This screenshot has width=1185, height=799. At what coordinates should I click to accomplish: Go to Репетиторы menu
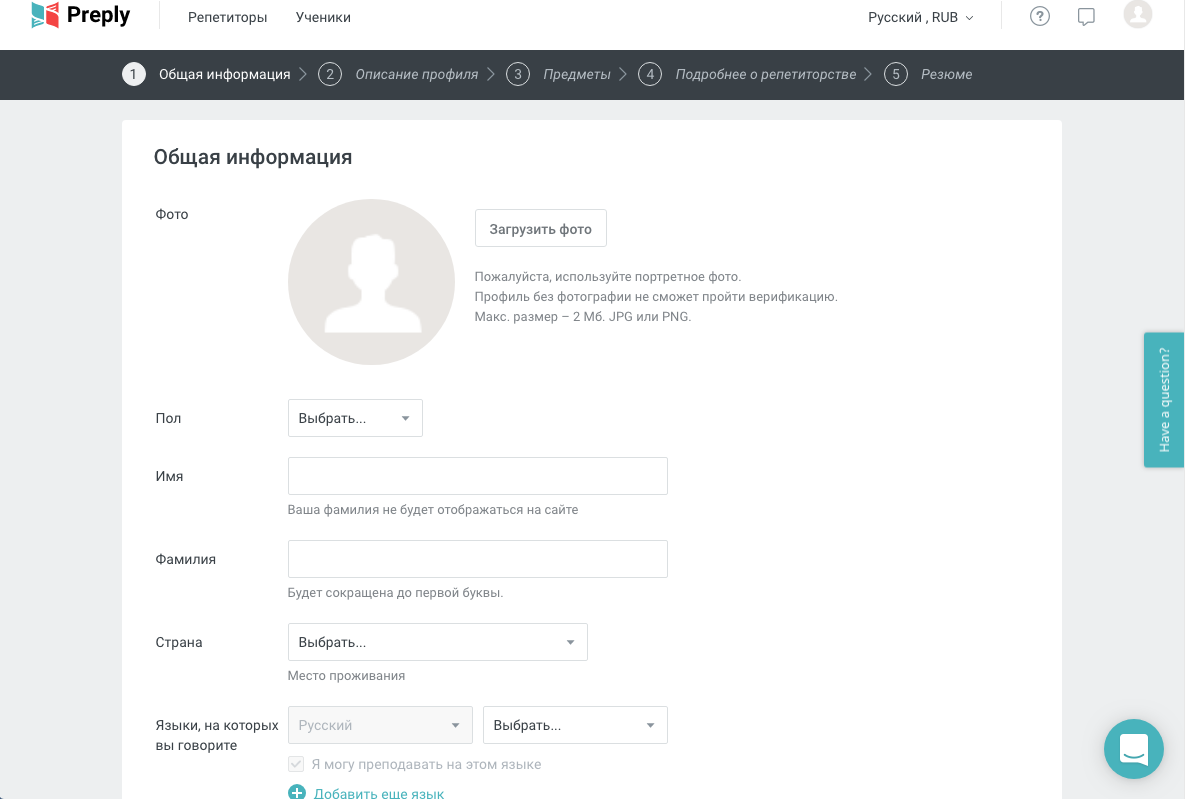tap(227, 17)
